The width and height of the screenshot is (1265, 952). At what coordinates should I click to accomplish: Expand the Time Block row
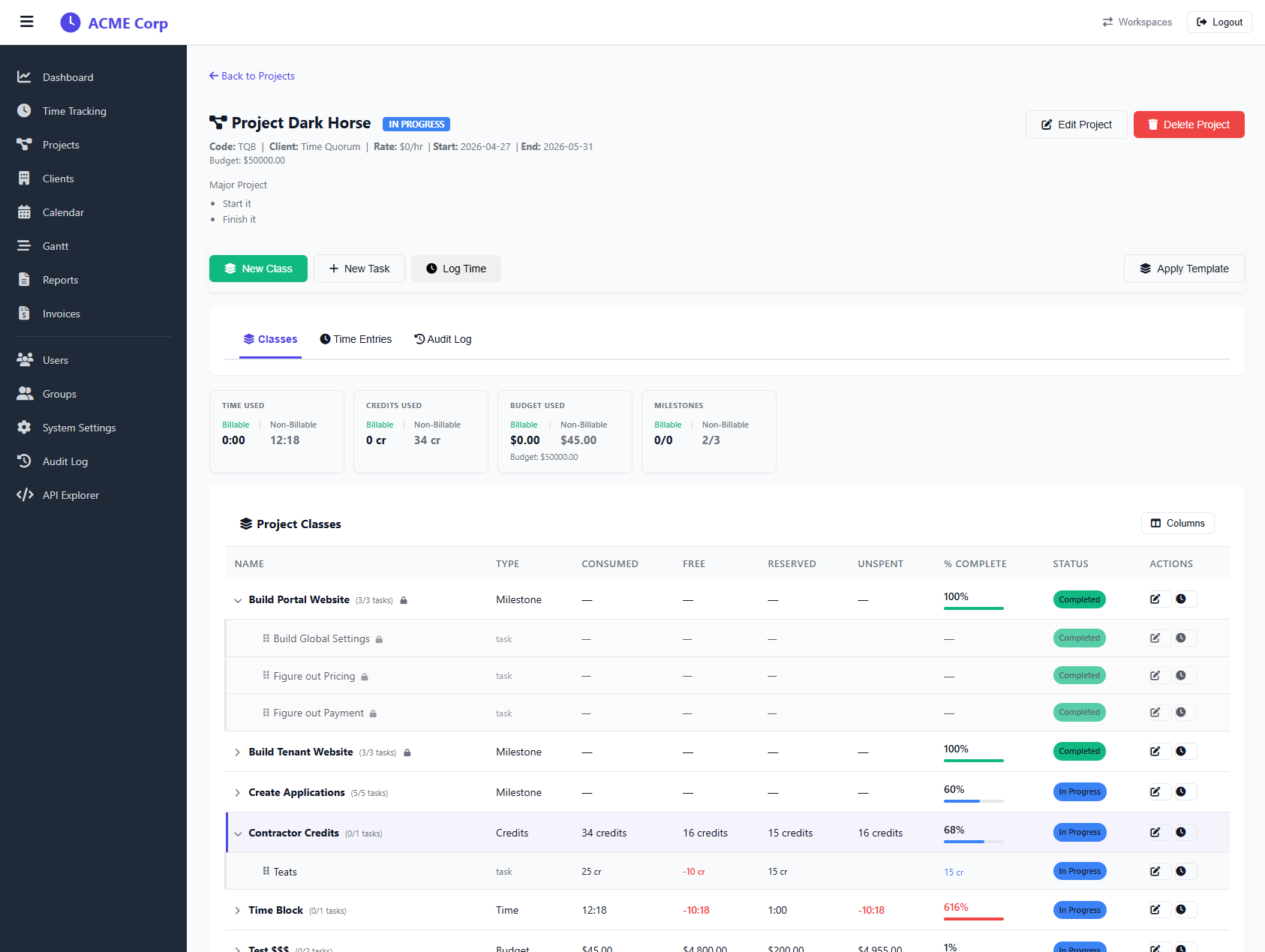pos(238,911)
